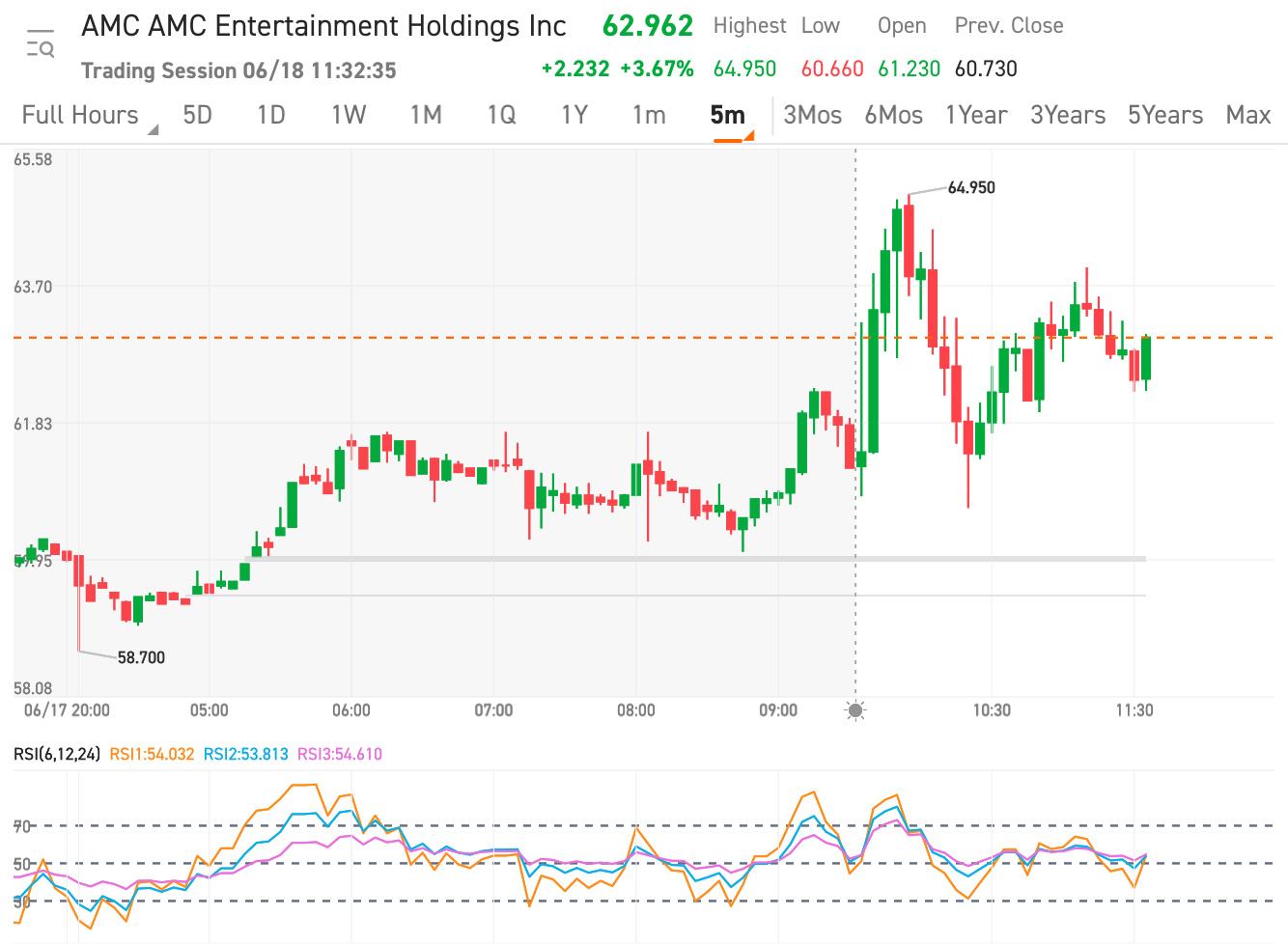Click the 10:30 time axis label

click(992, 710)
